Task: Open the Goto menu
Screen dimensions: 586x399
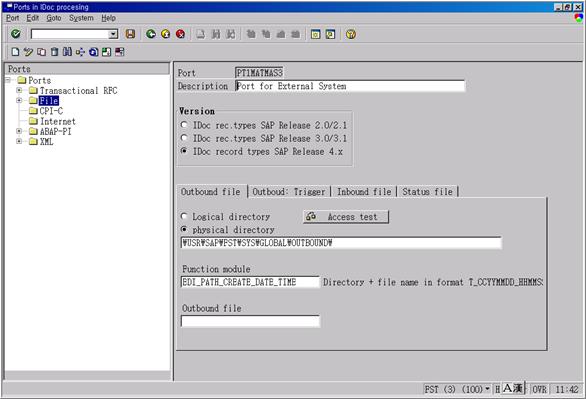Action: tap(54, 18)
